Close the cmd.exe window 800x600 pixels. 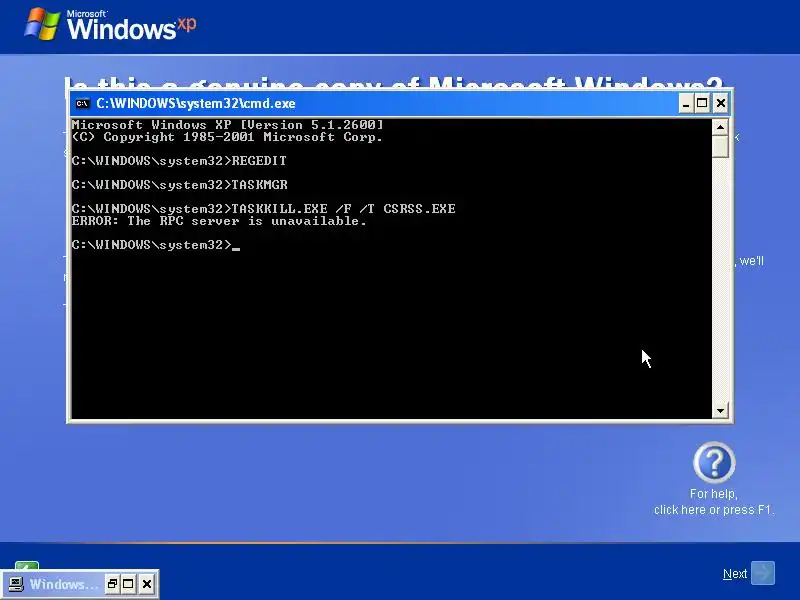click(720, 104)
